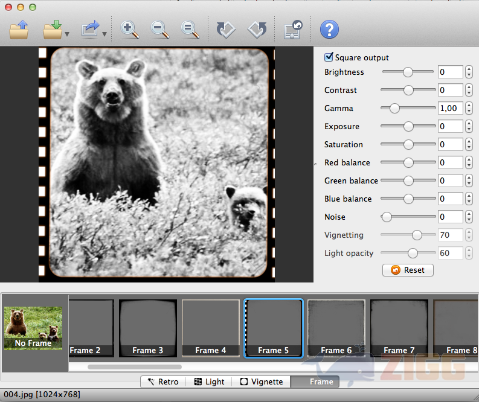Click the Brightness value stepper
This screenshot has width=479, height=402.
[469, 72]
